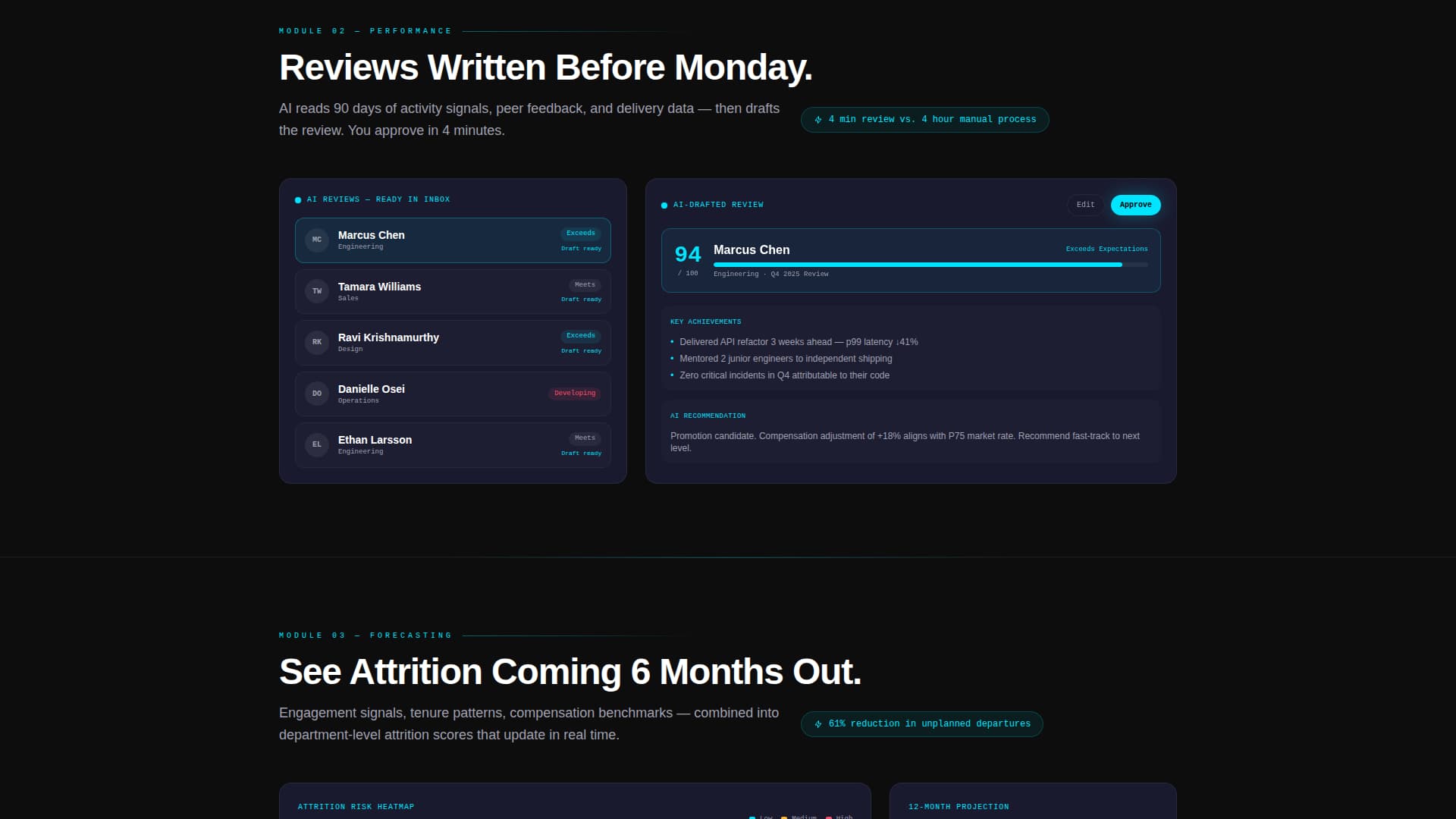Select Marcus Chen review in inbox
1456x819 pixels.
pos(453,240)
